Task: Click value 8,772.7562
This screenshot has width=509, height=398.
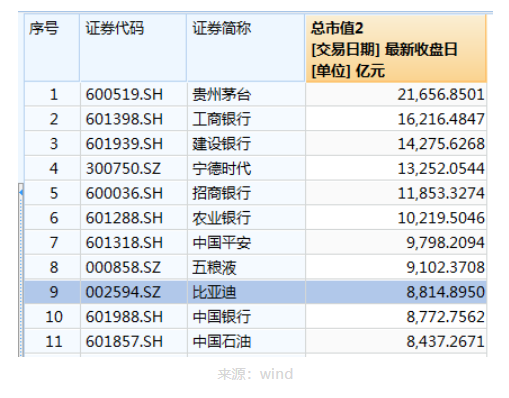Action: click(445, 317)
